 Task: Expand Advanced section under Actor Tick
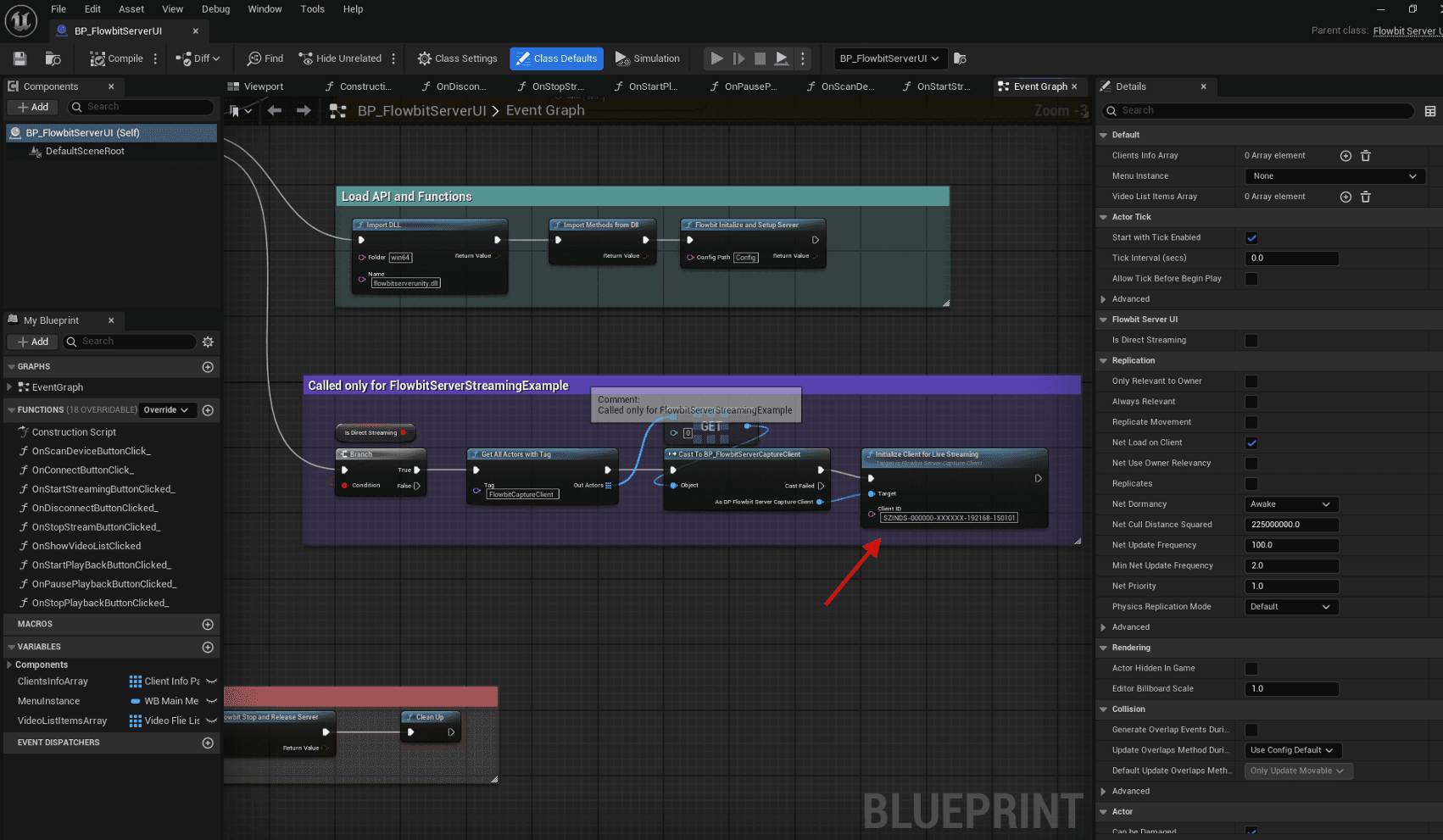coord(1103,299)
